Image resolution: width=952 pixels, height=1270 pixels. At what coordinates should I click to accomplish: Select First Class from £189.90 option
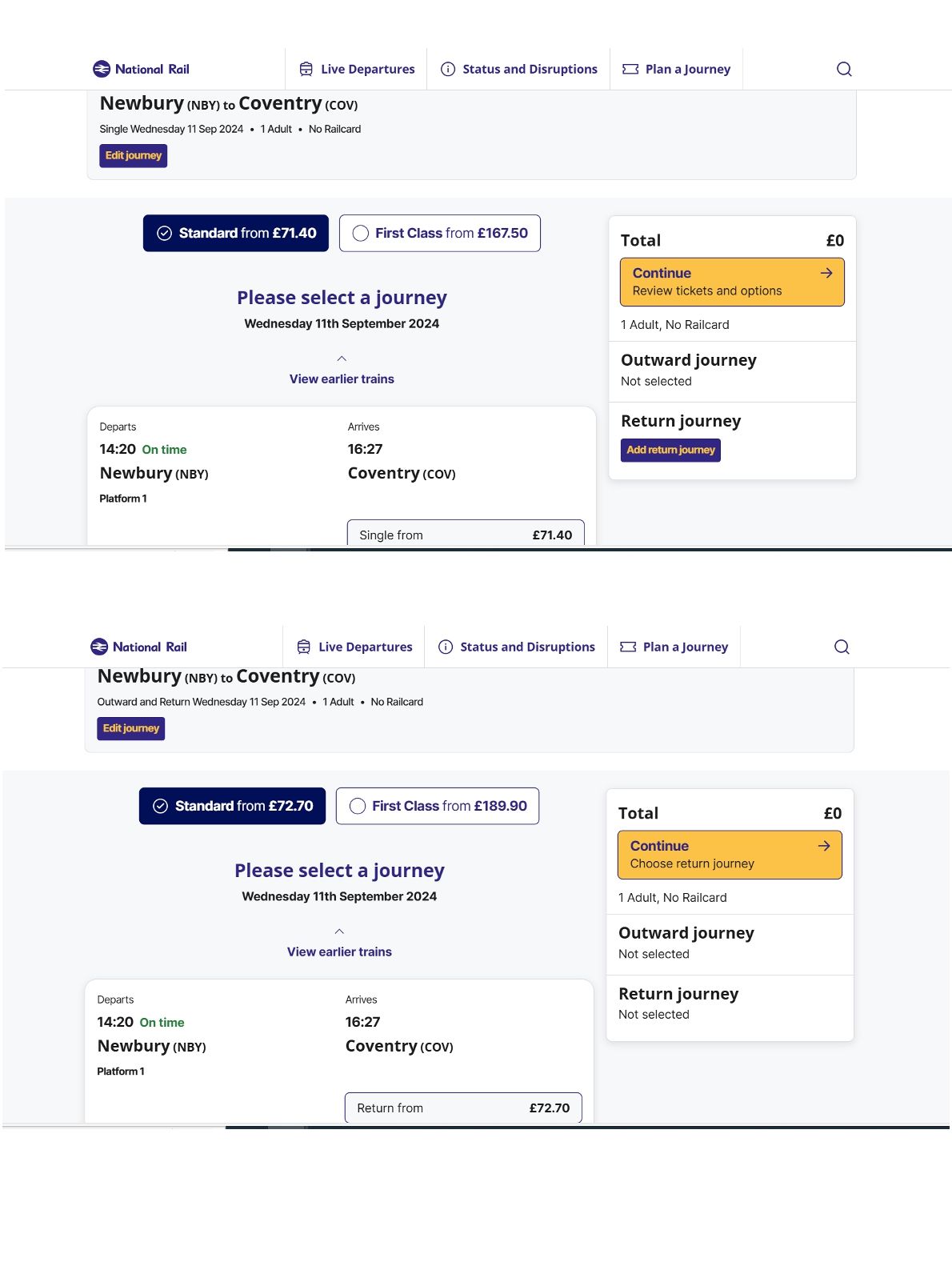437,806
